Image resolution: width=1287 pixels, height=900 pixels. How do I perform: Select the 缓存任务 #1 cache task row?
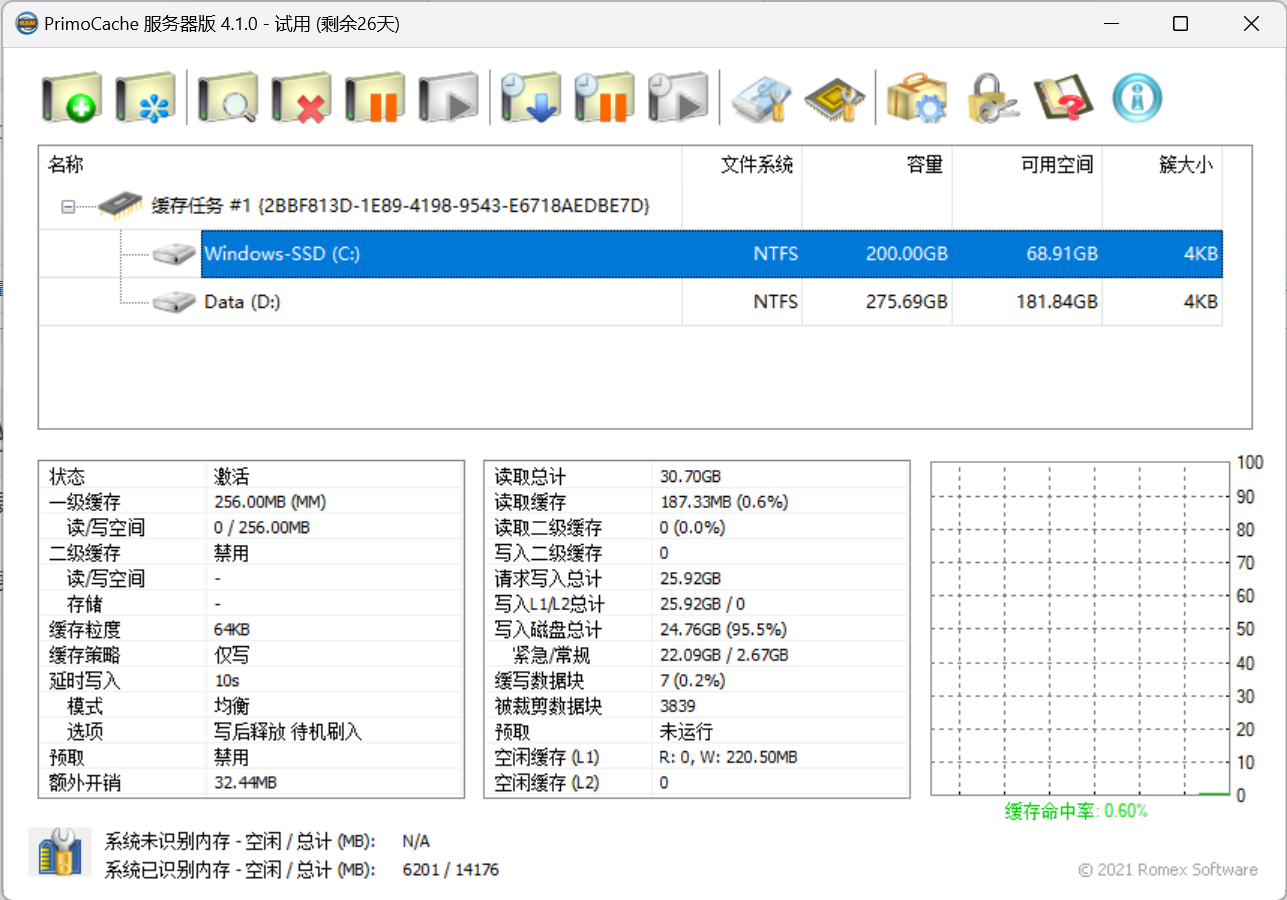pos(400,206)
